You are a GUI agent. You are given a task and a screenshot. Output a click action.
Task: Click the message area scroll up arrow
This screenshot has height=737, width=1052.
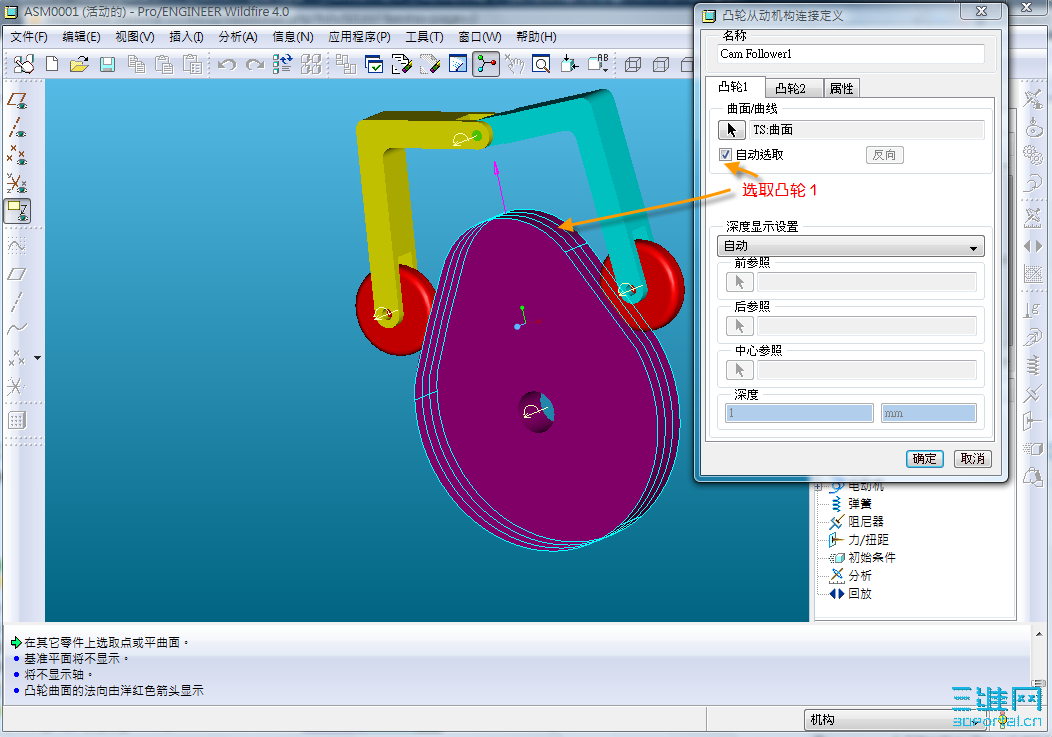(x=1039, y=634)
